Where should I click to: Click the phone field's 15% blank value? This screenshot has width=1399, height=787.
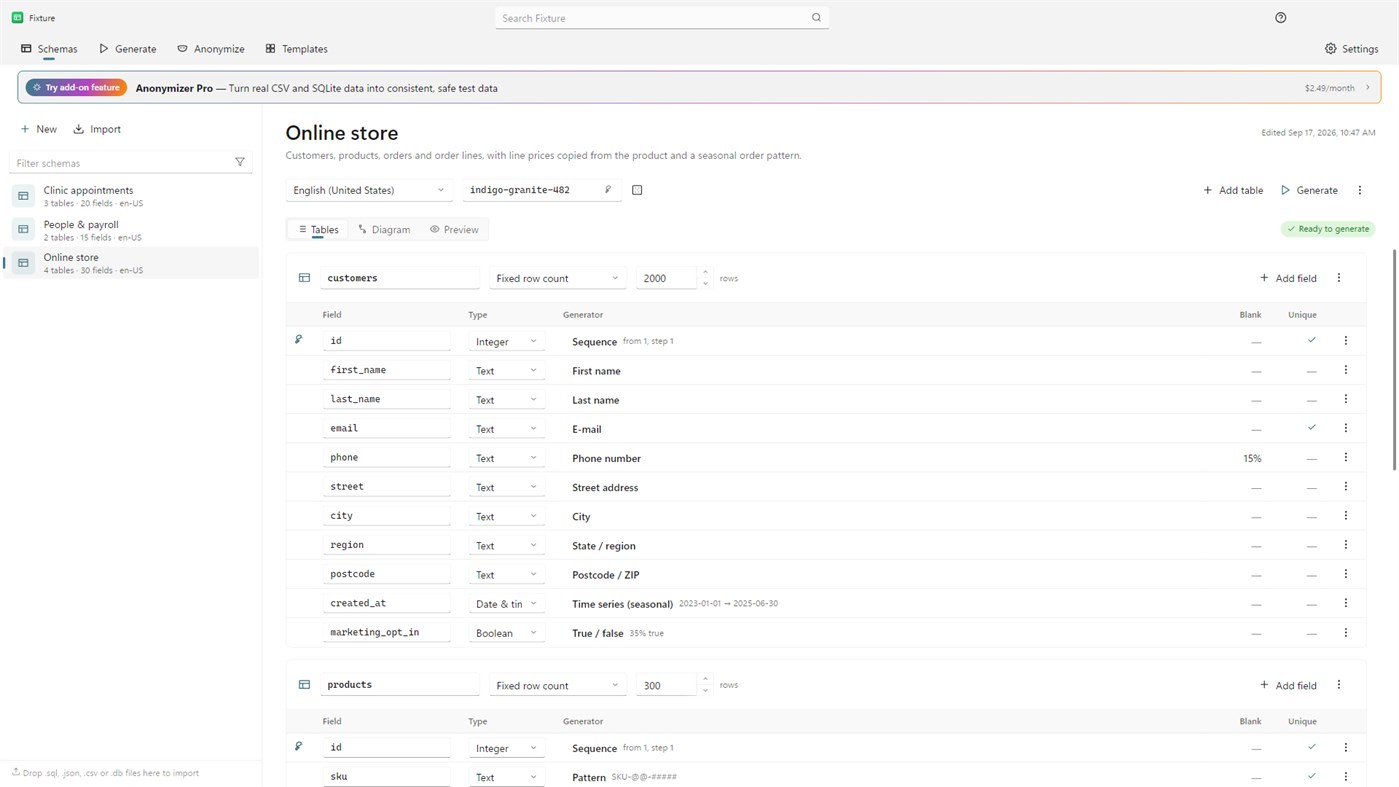1252,458
